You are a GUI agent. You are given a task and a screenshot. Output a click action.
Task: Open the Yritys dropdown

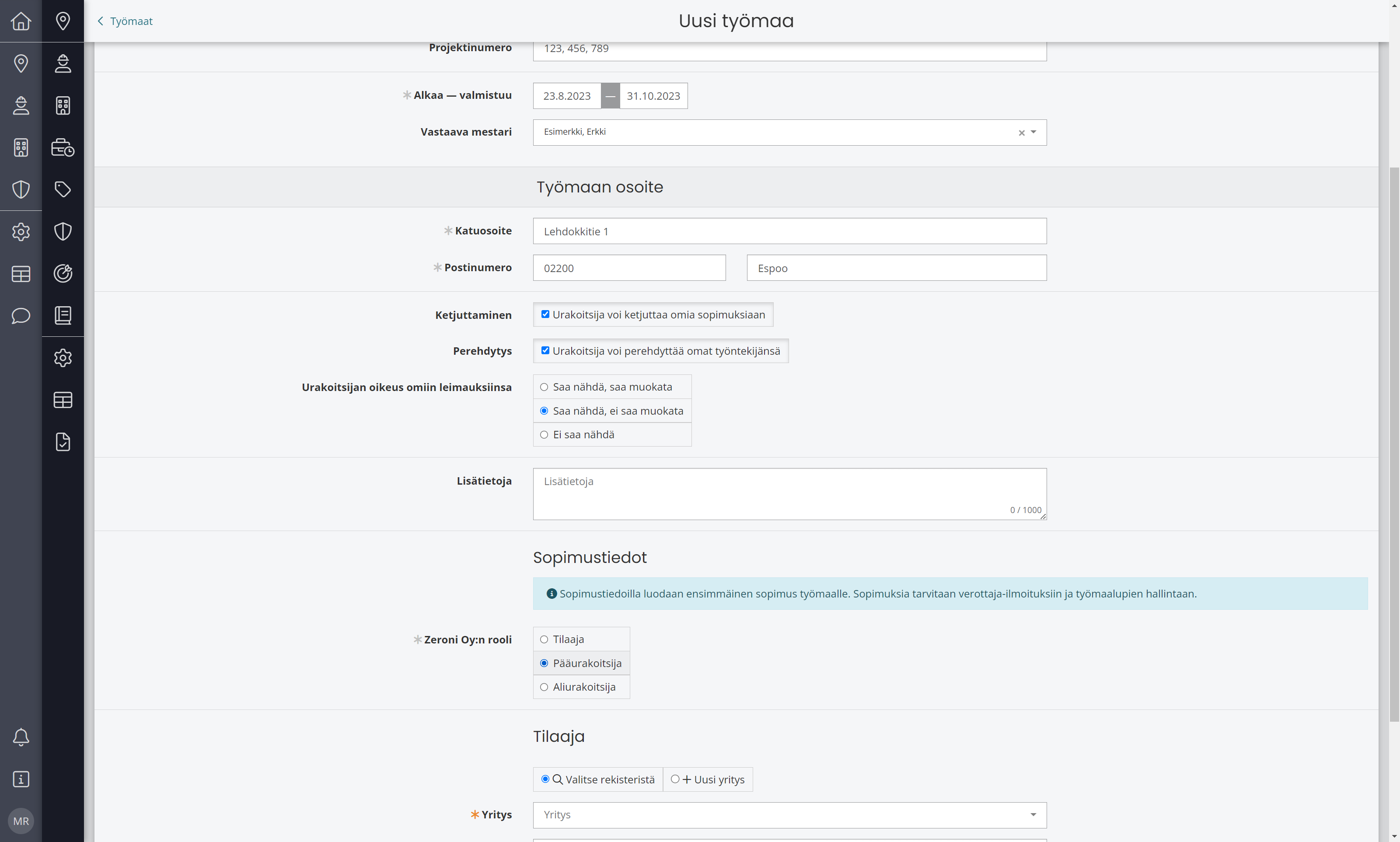(x=789, y=815)
